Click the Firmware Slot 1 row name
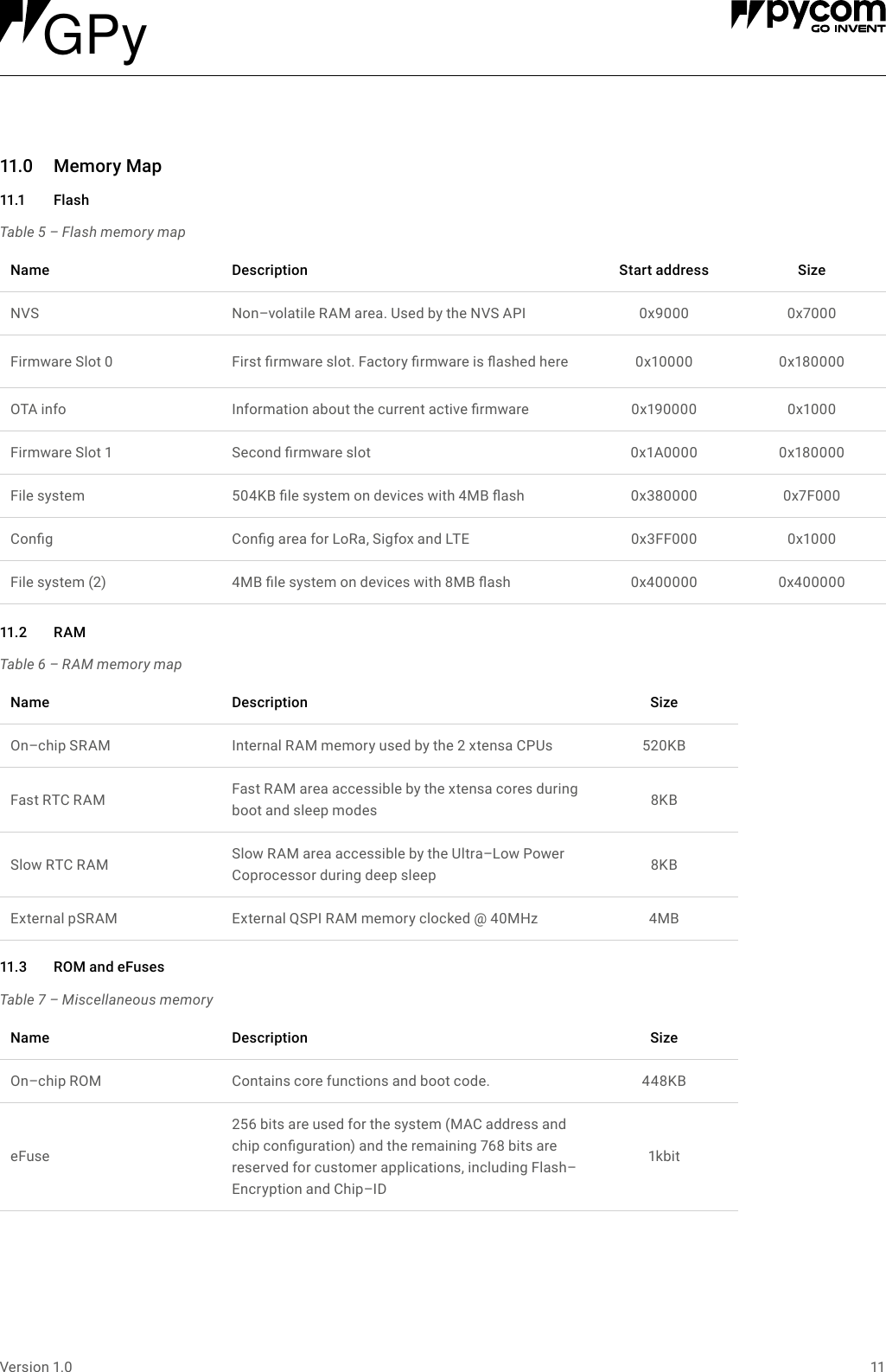This screenshot has width=886, height=1372. pos(61,452)
